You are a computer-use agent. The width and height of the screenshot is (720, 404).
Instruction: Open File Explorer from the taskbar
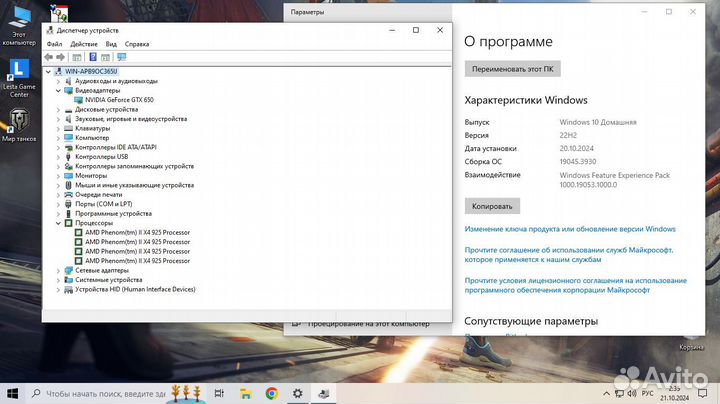246,393
